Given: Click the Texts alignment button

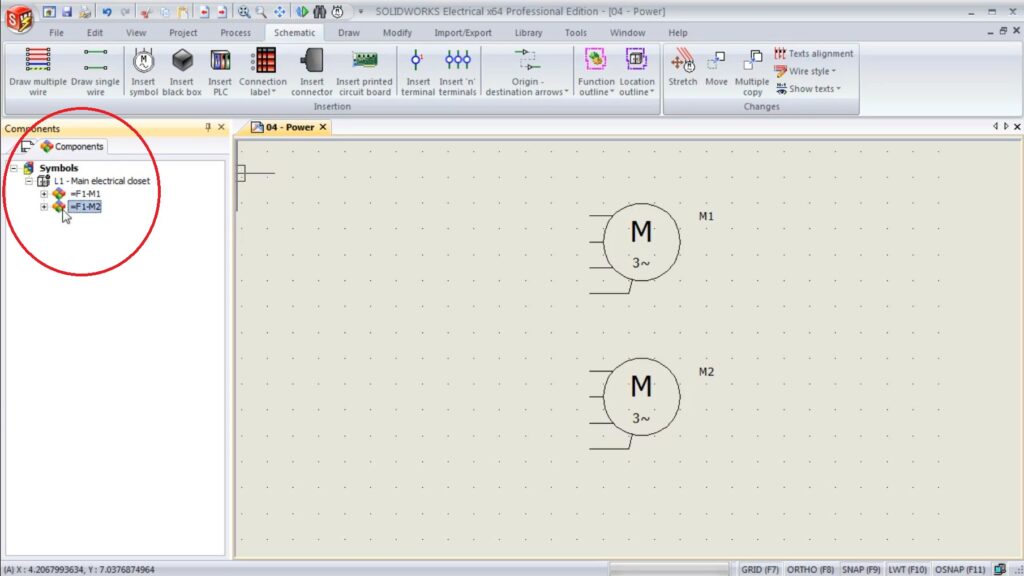Looking at the screenshot, I should pyautogui.click(x=814, y=54).
